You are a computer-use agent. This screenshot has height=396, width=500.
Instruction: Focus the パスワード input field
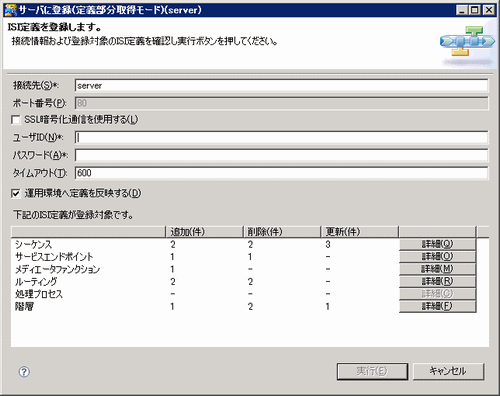point(281,155)
